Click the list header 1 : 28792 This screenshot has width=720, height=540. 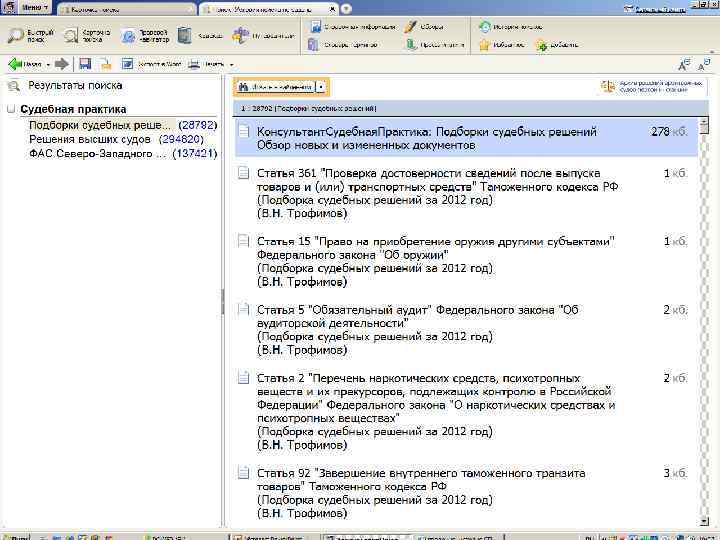click(x=471, y=108)
